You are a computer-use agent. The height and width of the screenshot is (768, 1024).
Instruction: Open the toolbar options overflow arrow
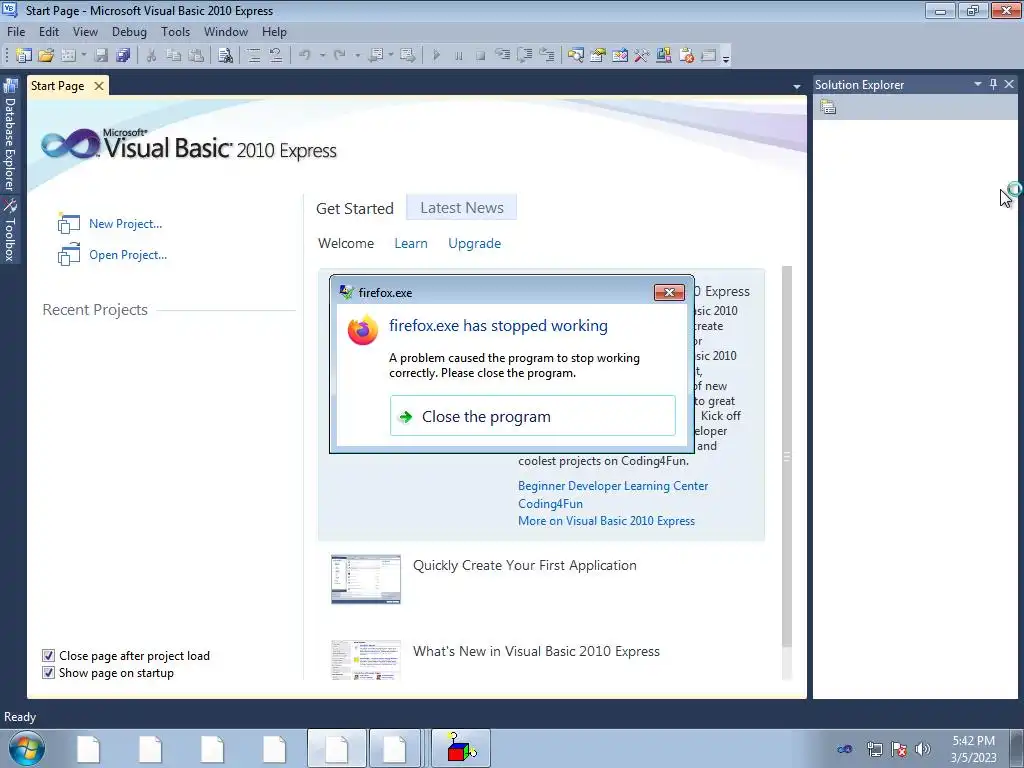(726, 59)
